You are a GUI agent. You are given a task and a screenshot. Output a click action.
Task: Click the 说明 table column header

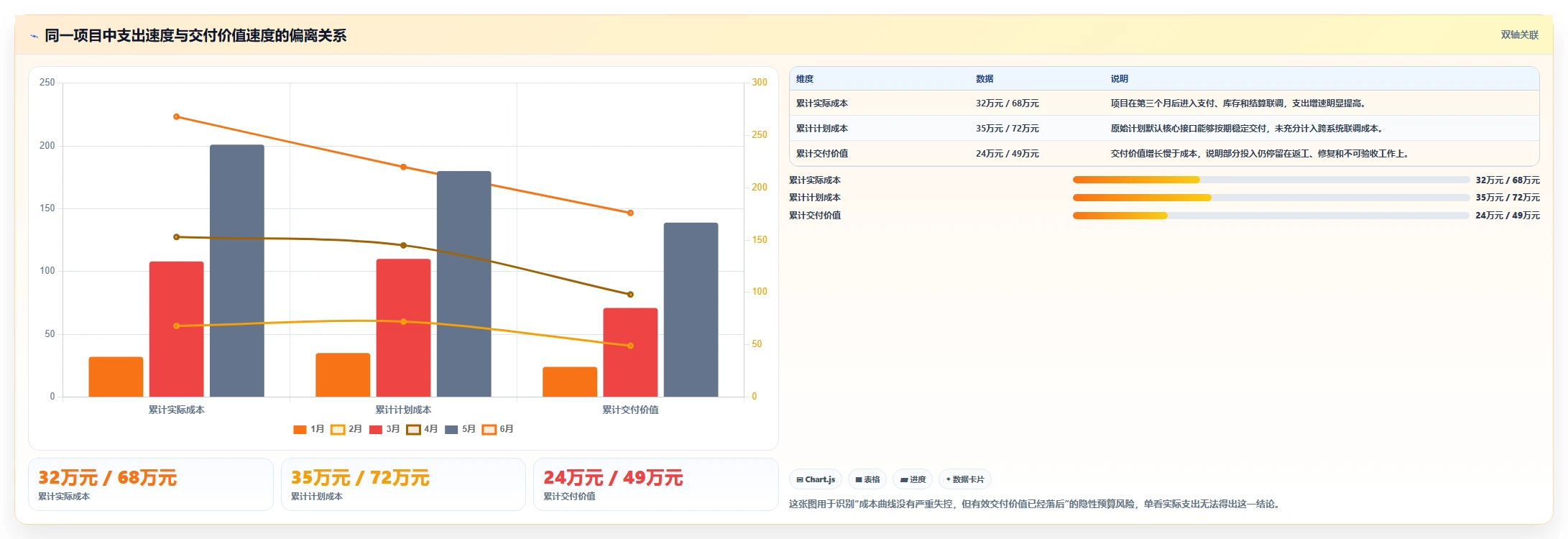(x=1120, y=79)
